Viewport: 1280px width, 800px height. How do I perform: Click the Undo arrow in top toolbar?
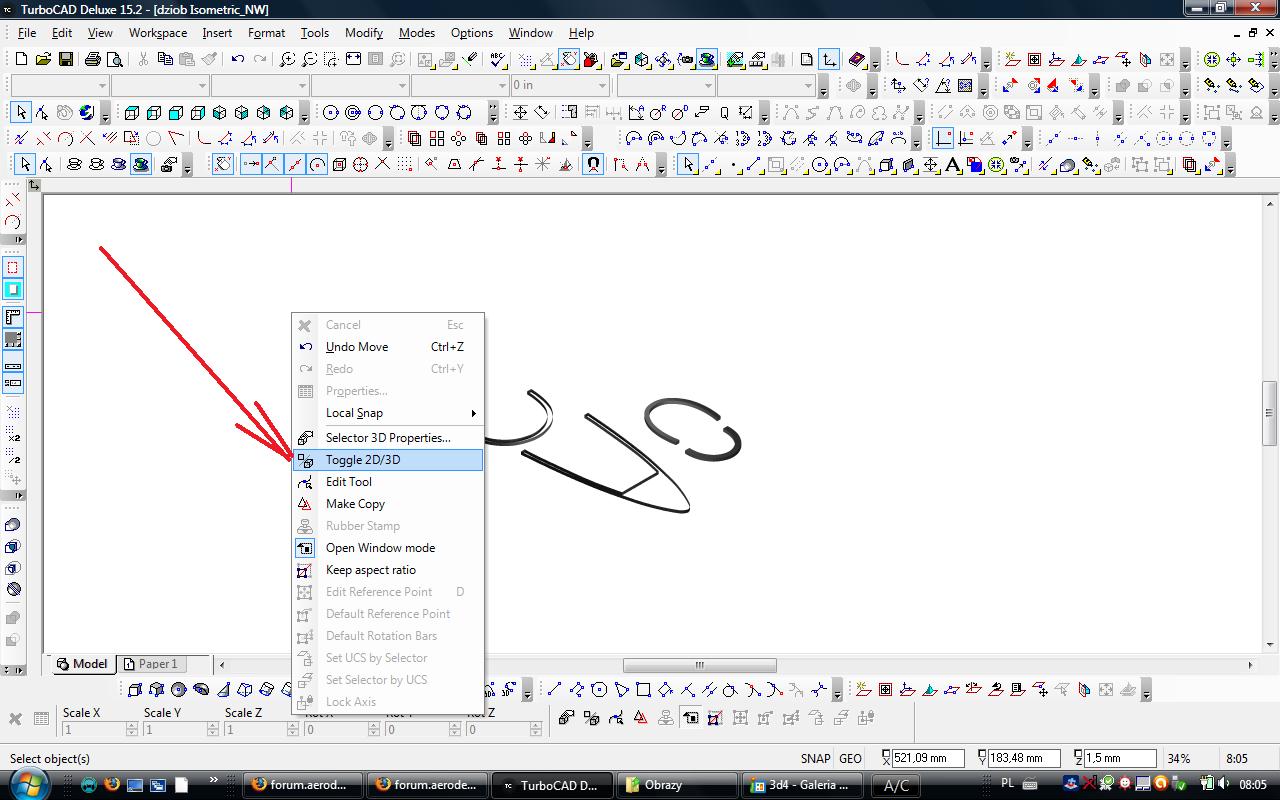click(238, 60)
